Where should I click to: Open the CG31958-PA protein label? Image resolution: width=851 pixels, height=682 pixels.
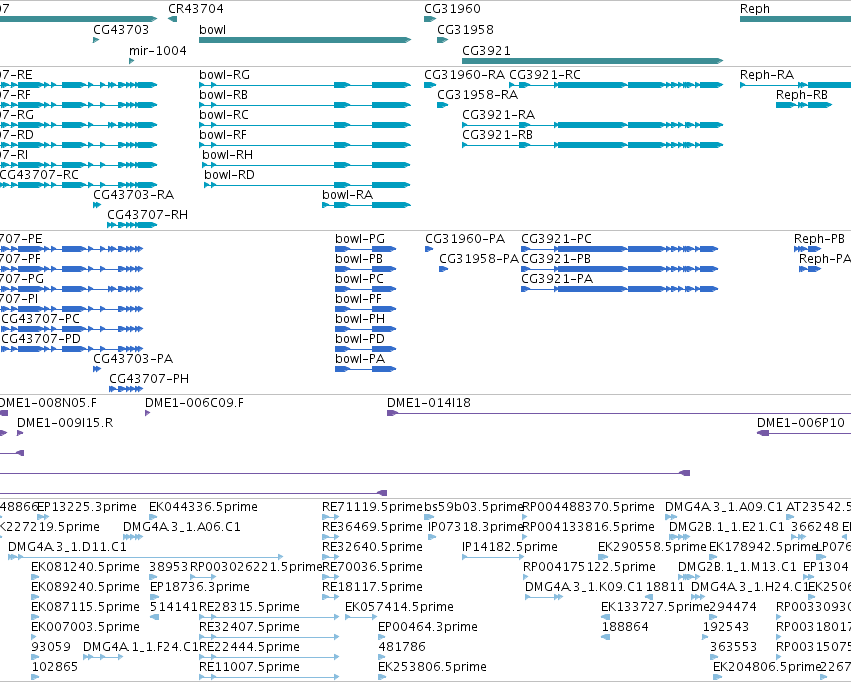[x=479, y=259]
